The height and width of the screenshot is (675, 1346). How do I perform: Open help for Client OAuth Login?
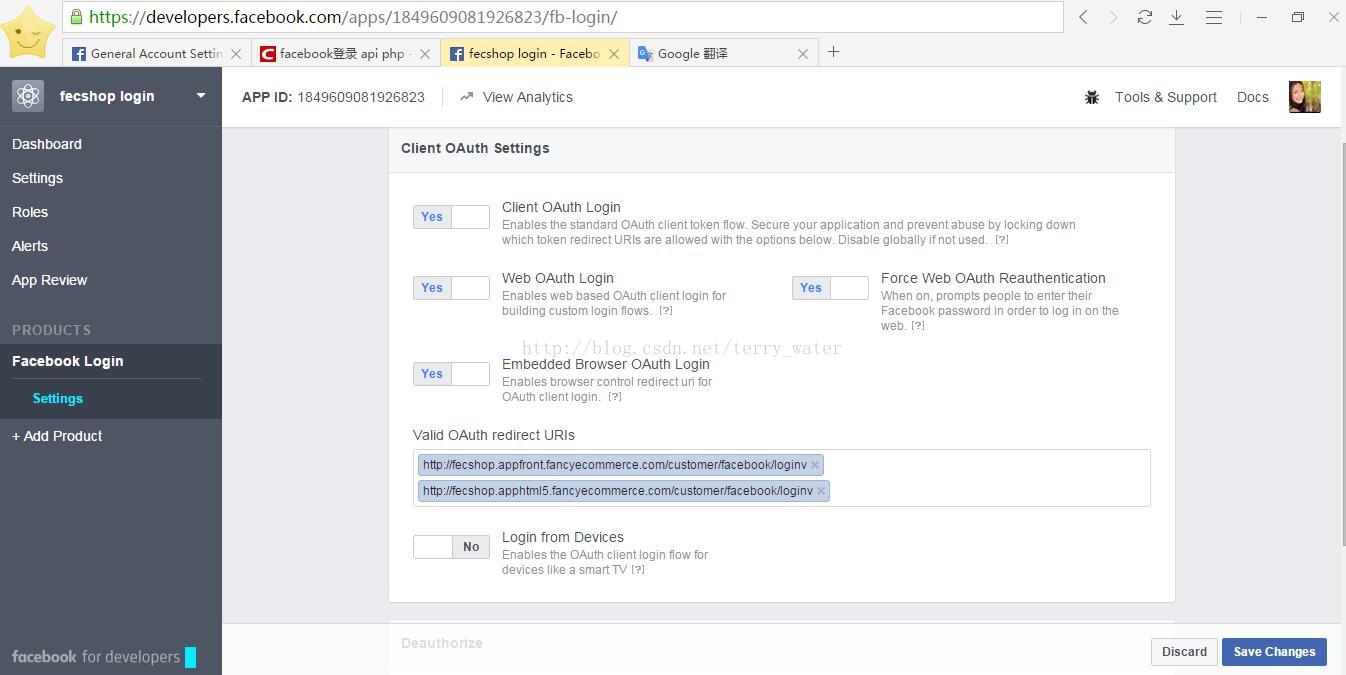(x=1001, y=240)
